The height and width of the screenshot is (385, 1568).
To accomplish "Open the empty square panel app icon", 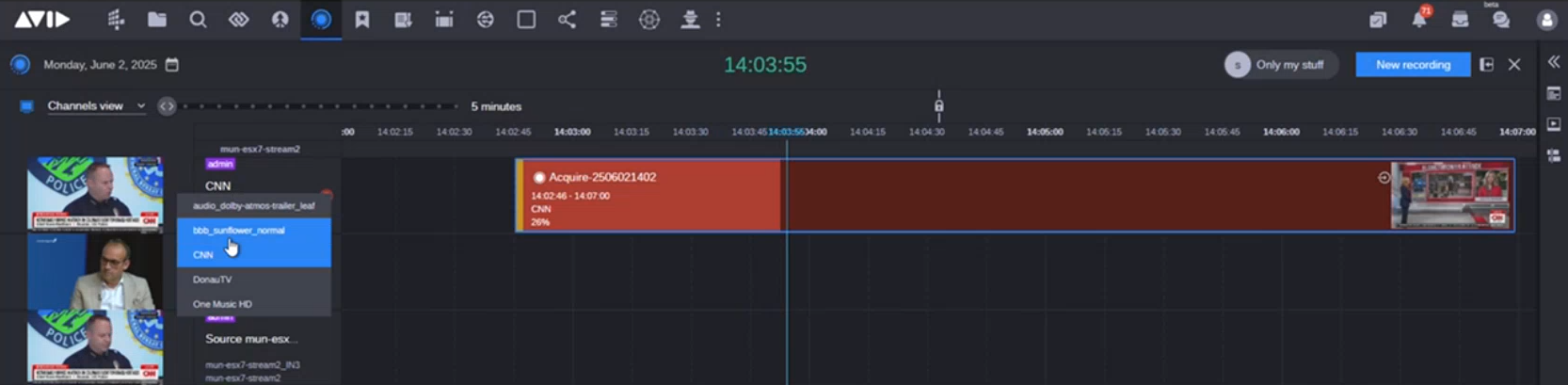I will click(x=526, y=19).
